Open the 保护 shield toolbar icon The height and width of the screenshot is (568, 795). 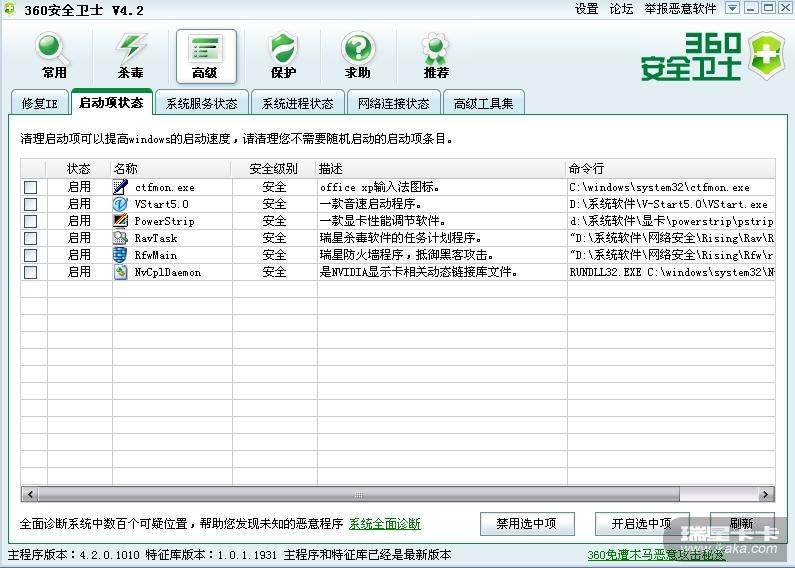283,55
